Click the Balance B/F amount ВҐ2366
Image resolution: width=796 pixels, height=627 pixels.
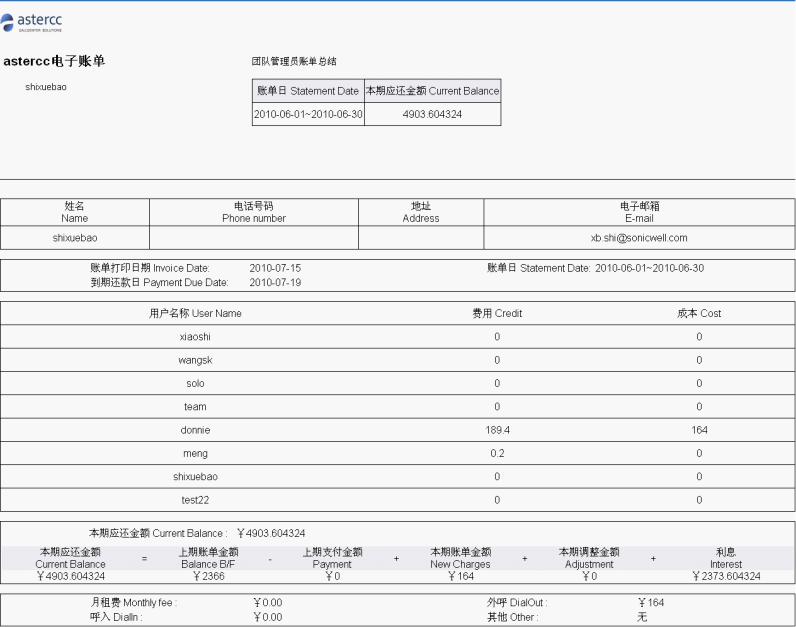click(x=208, y=576)
